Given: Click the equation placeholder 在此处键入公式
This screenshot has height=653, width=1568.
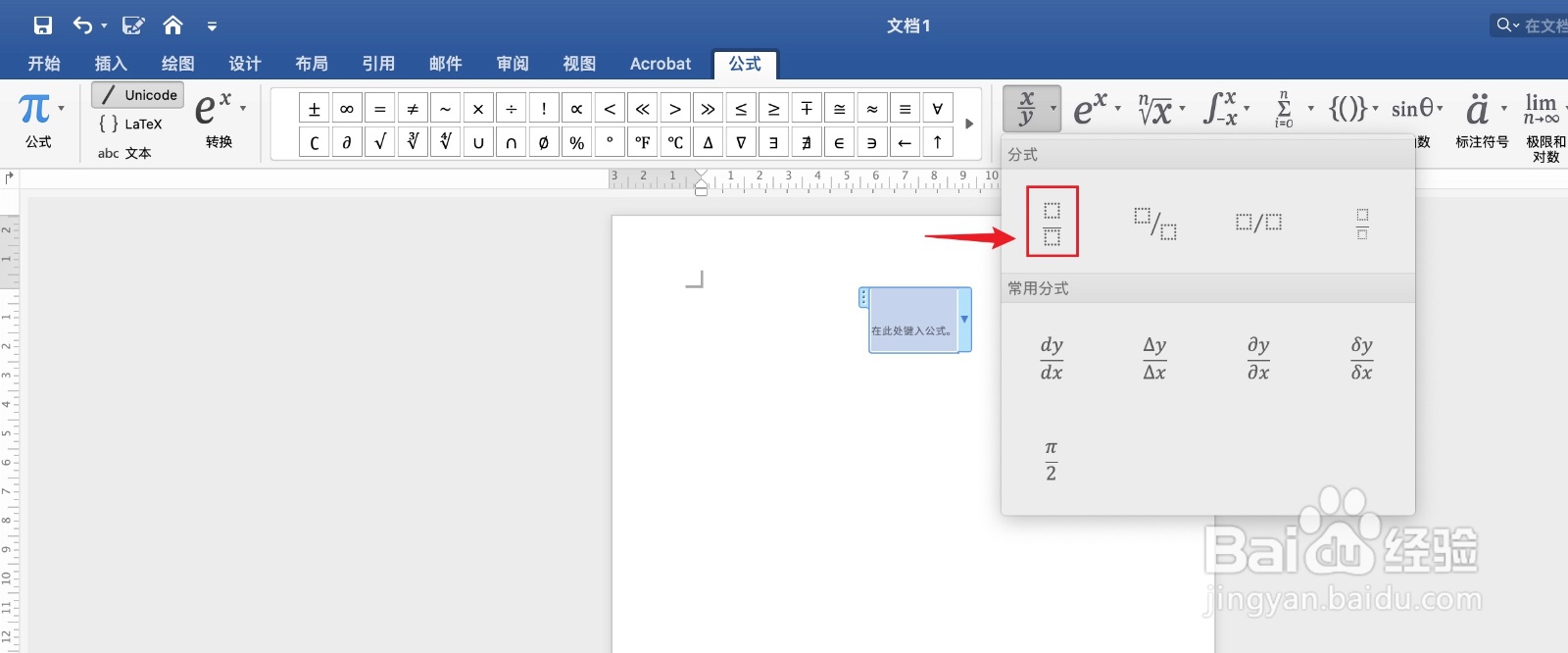Looking at the screenshot, I should [911, 331].
